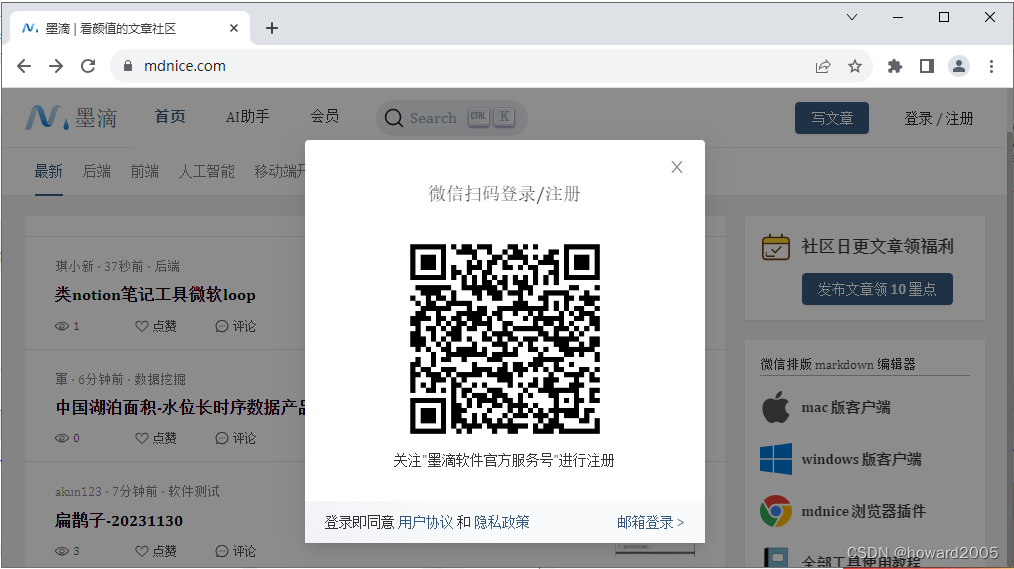Open the 隐私政策 link
Screen dimensions: 1014x569
pyautogui.click(x=501, y=522)
